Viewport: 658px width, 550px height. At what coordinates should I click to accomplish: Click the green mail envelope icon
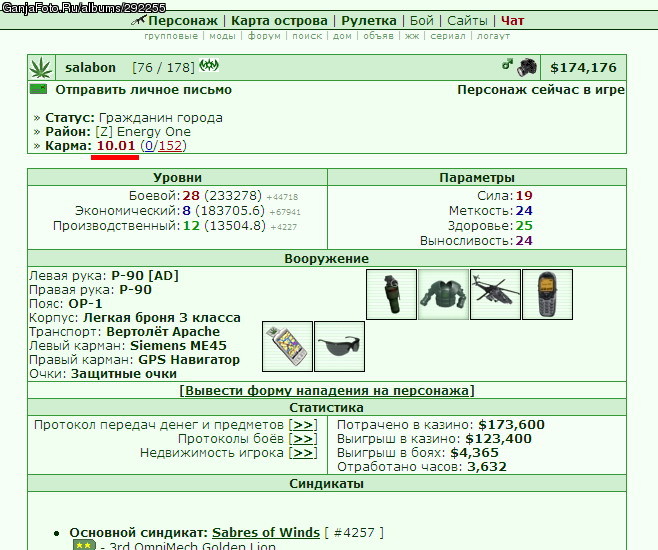coord(38,89)
